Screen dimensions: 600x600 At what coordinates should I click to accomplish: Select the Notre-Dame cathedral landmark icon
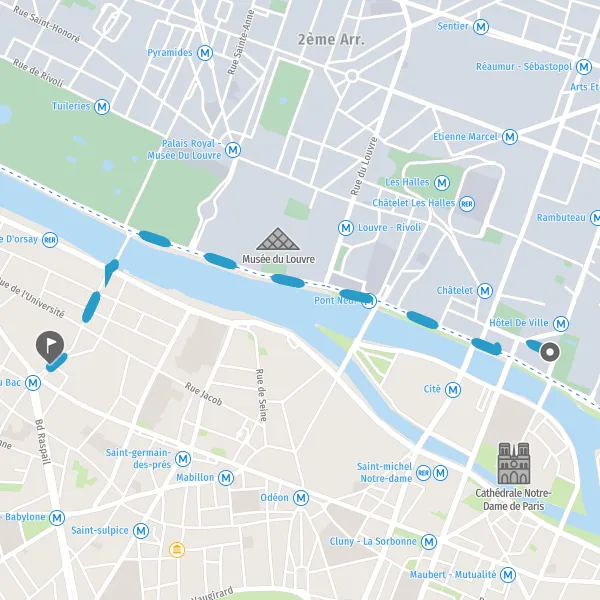(514, 463)
